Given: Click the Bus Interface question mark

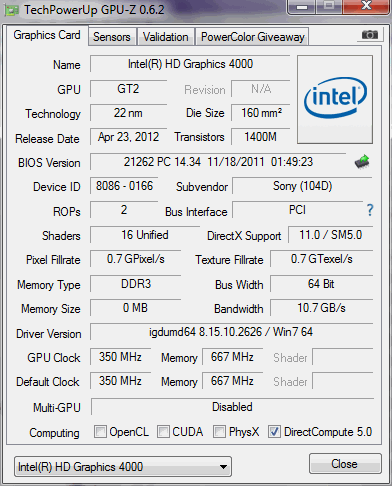Looking at the screenshot, I should 370,210.
